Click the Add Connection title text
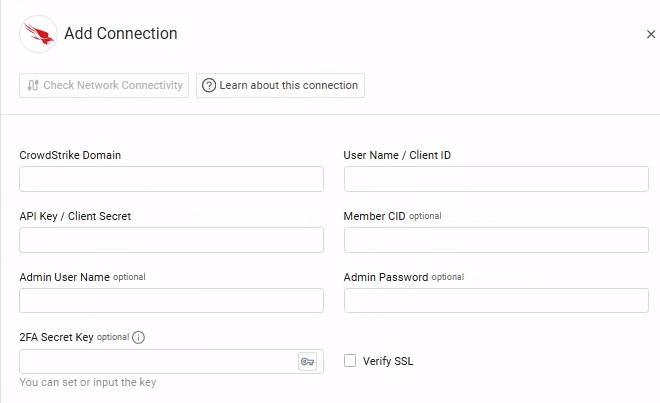 click(x=121, y=34)
